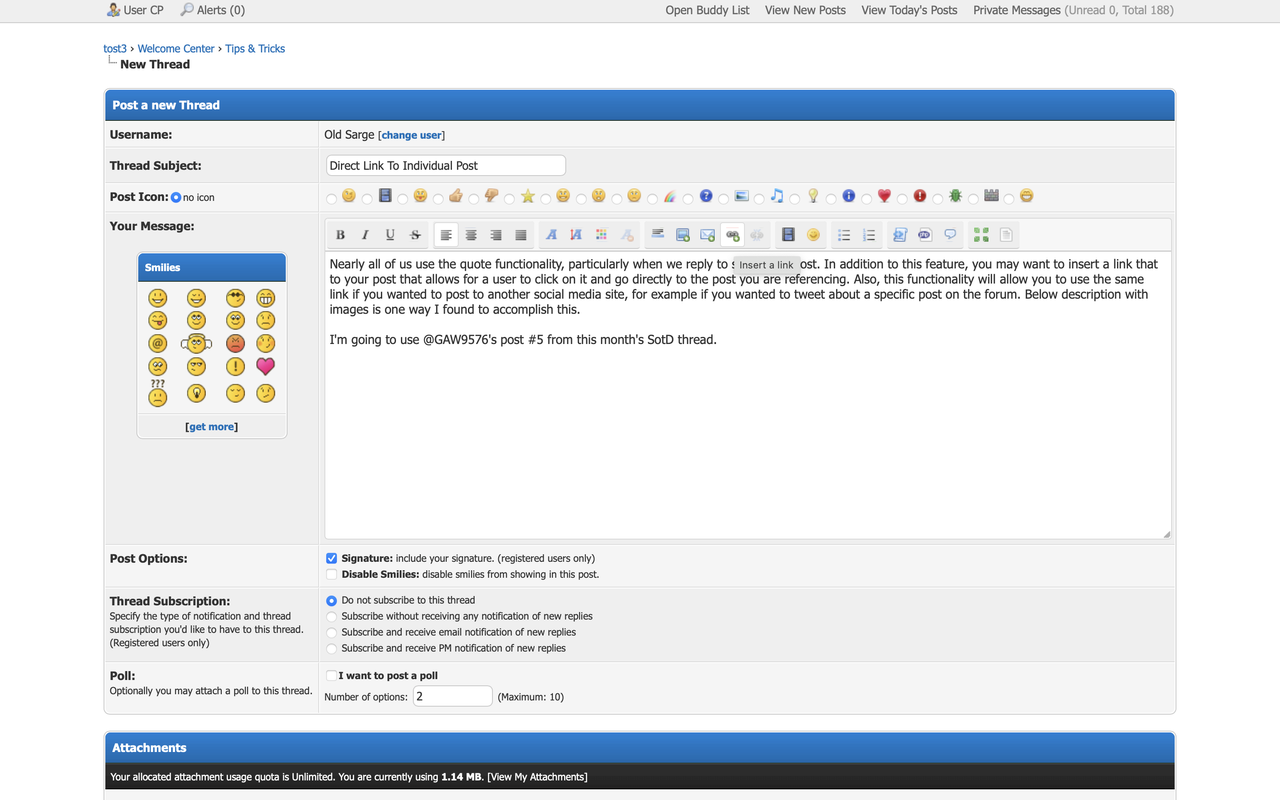1280x800 pixels.
Task: Click the unlink icon
Action: click(x=757, y=235)
